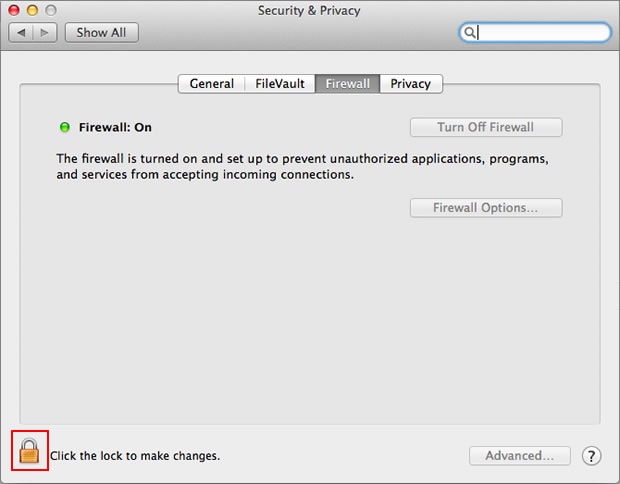Click the green firewall status indicator
Screen dimensions: 620x484
pyautogui.click(x=64, y=127)
